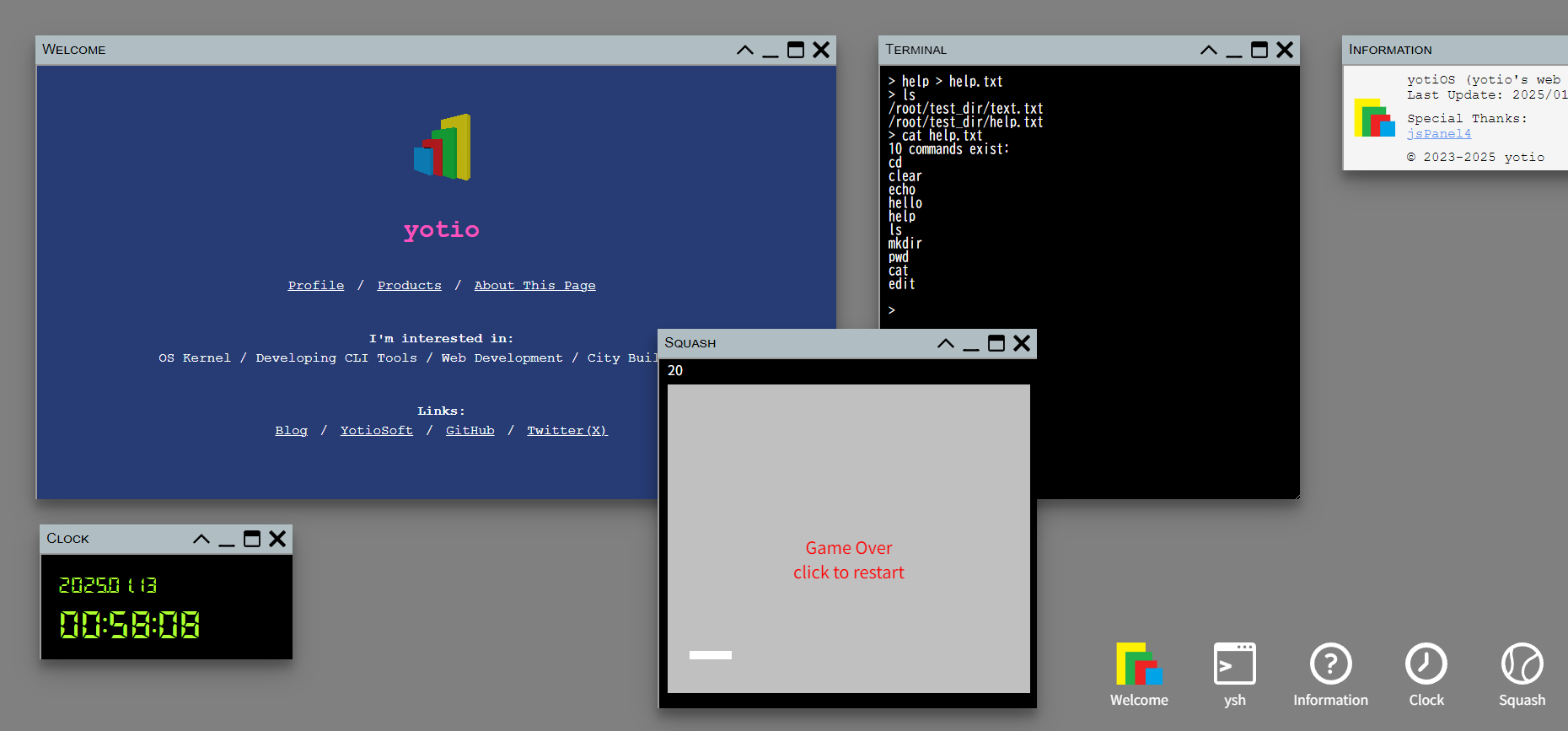Minimize the Squash window
Screen dimensions: 1568x731
(x=971, y=343)
